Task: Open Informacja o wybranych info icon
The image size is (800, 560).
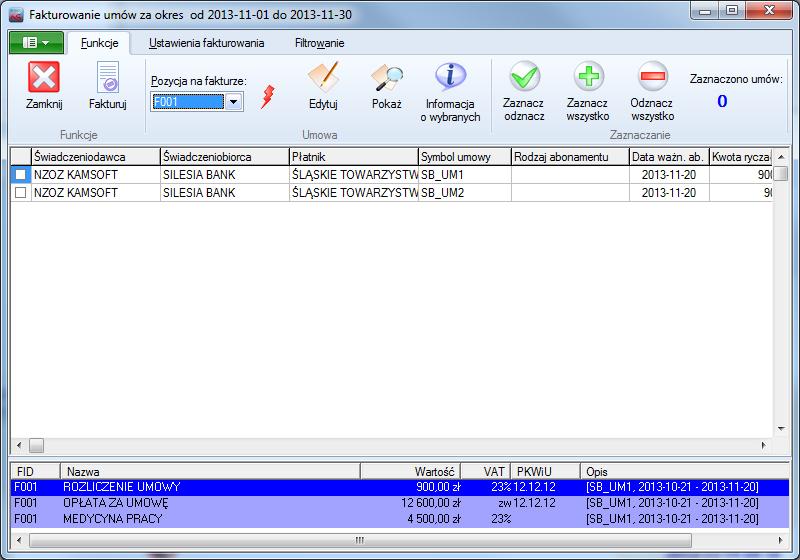Action: coord(451,77)
